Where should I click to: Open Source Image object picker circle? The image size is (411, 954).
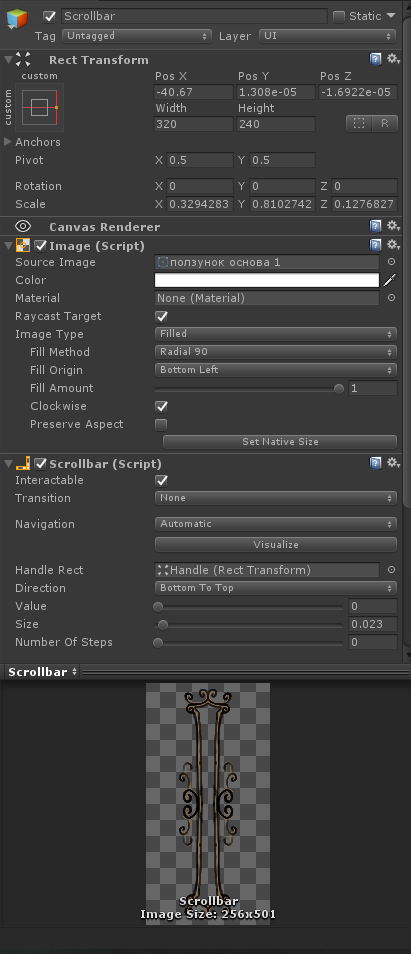392,262
